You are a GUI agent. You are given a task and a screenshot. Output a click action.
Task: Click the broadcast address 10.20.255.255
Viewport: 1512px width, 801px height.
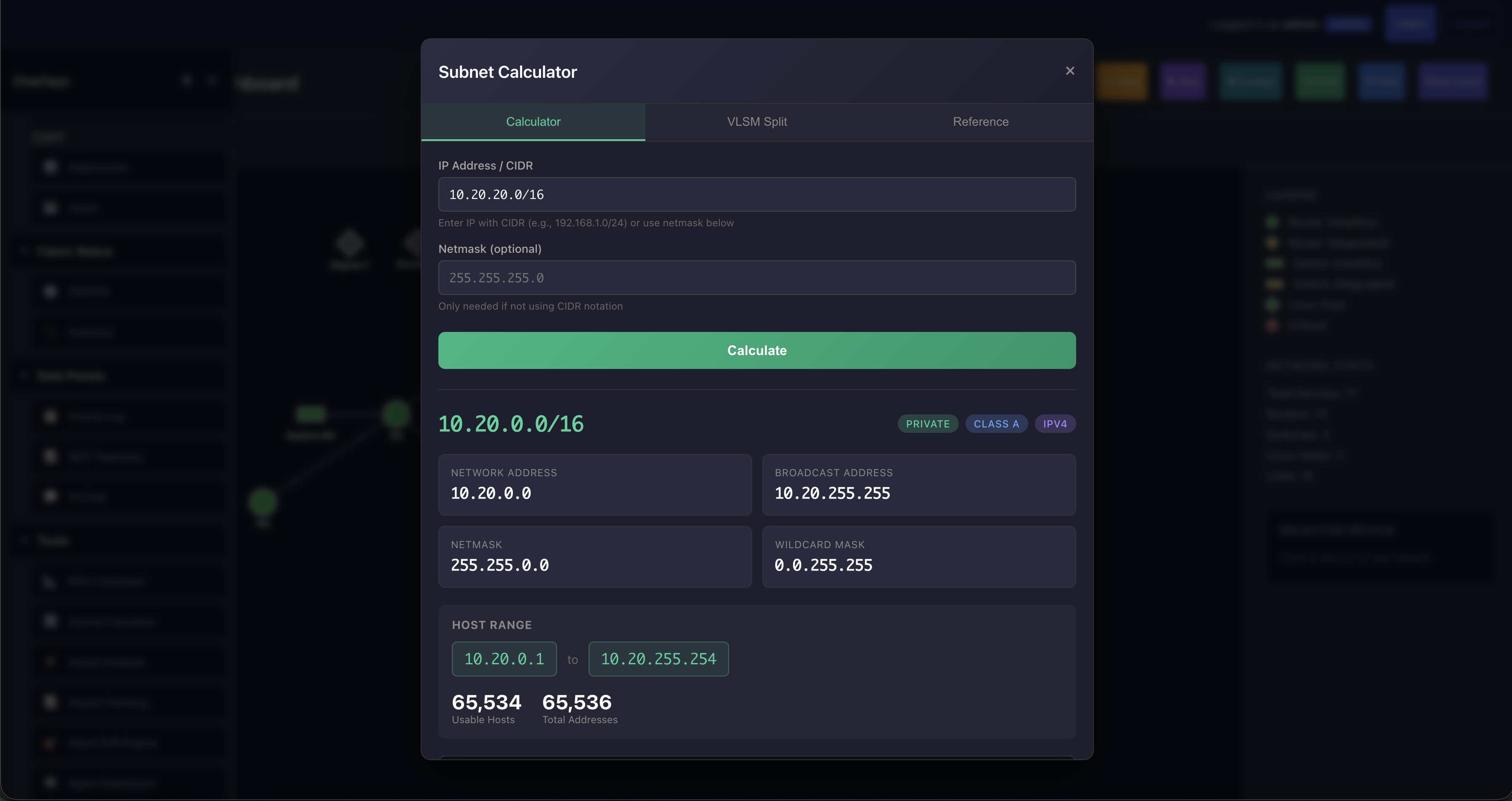coord(832,493)
